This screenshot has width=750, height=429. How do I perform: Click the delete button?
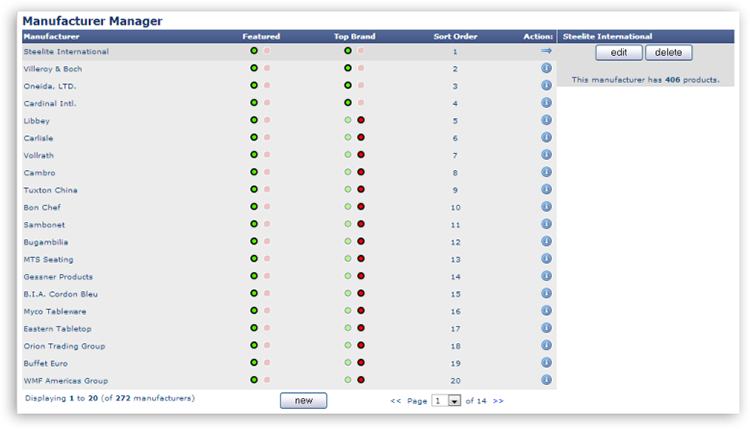pyautogui.click(x=668, y=53)
